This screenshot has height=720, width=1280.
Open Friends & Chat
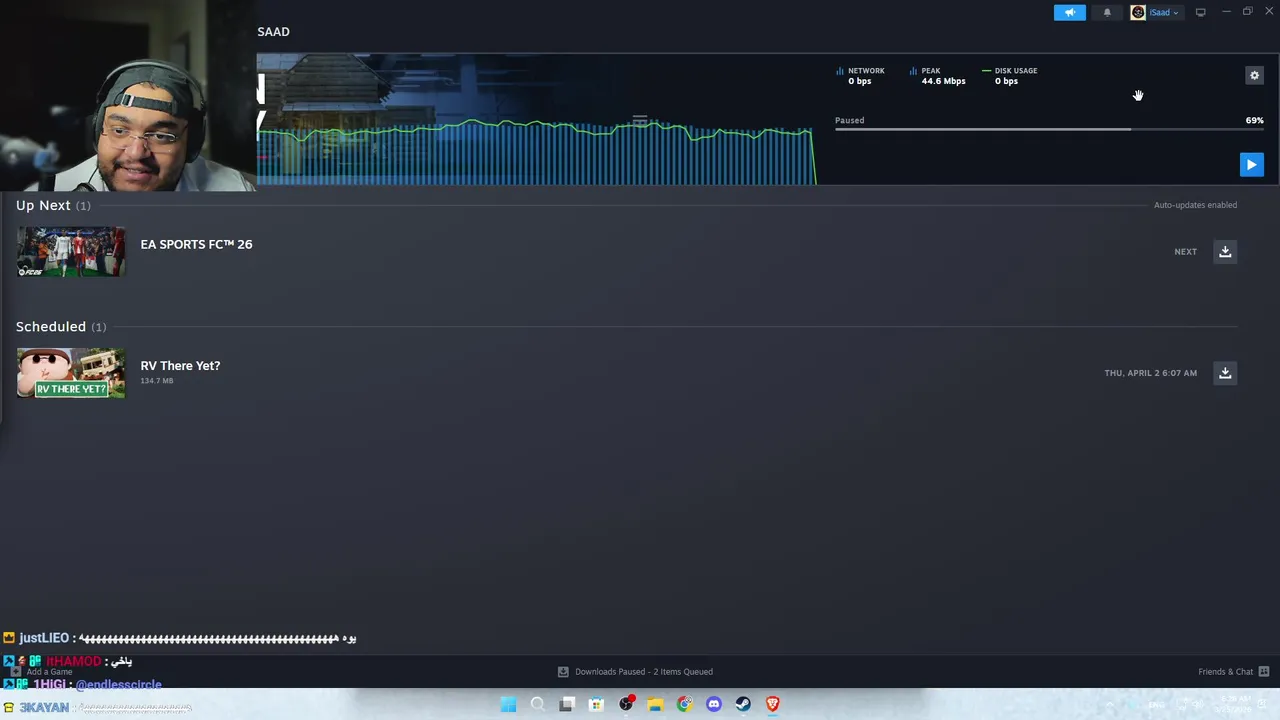[x=1225, y=671]
